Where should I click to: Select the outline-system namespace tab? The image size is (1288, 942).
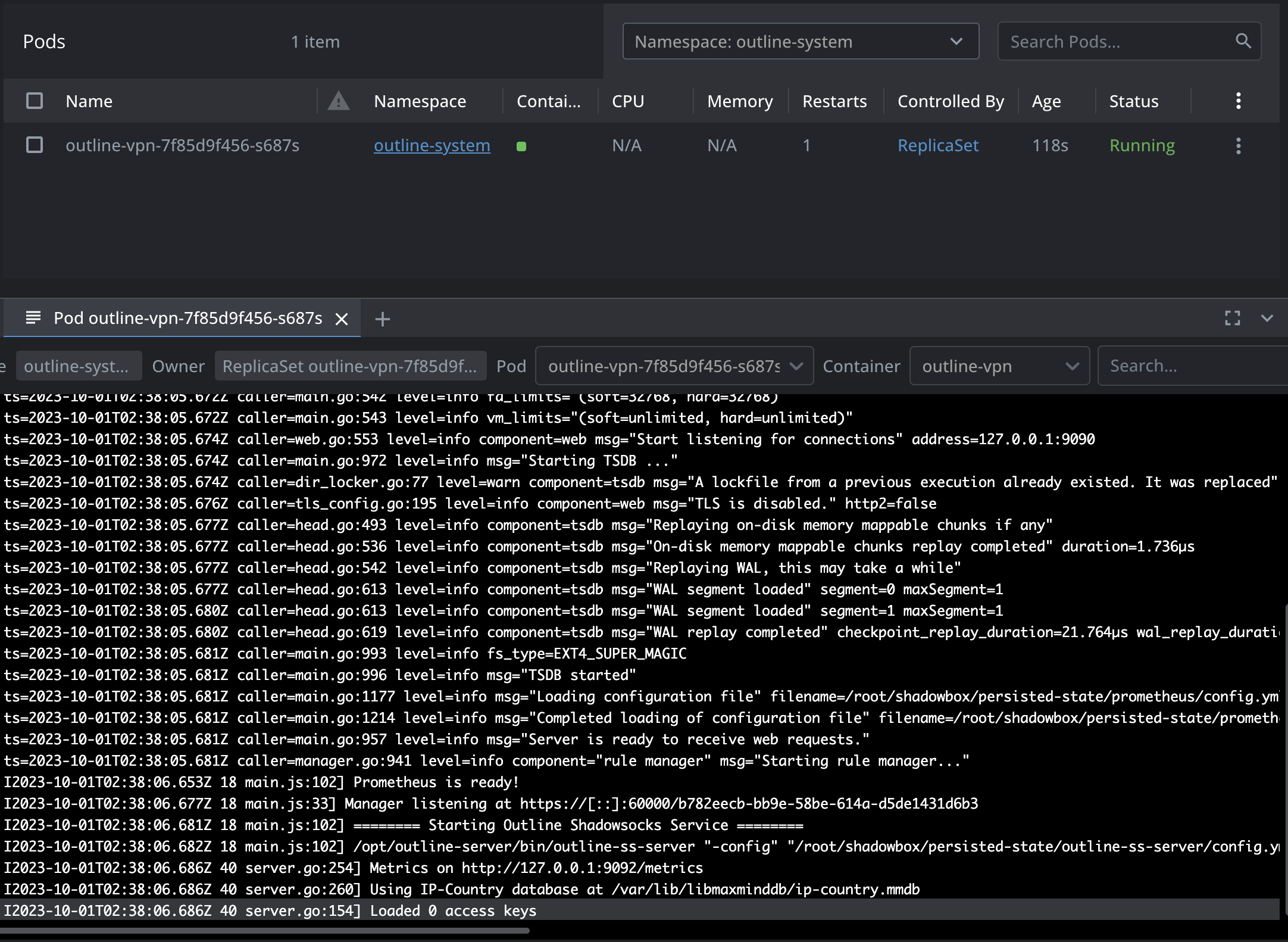pyautogui.click(x=78, y=365)
